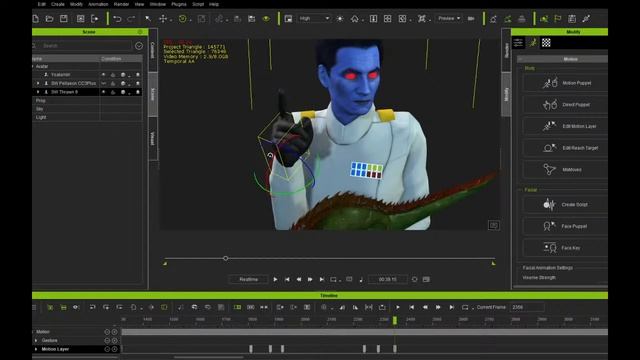Jump to the end frame below viewport
The height and width of the screenshot is (360, 640).
tap(322, 279)
